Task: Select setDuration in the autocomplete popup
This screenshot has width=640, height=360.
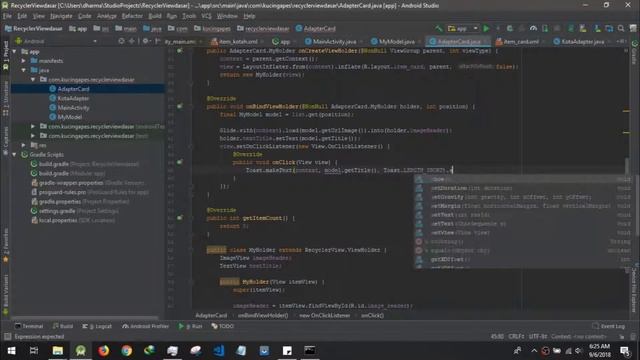Action: point(523,188)
